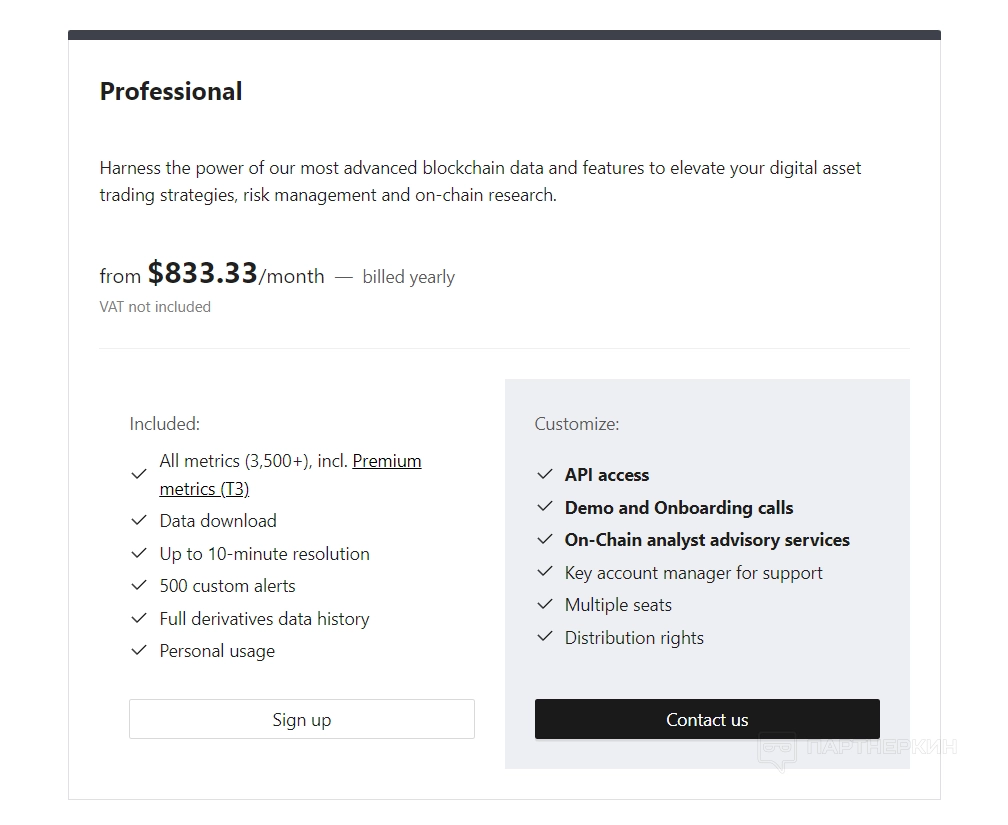
Task: Click the $833.33 price text
Action: click(202, 273)
